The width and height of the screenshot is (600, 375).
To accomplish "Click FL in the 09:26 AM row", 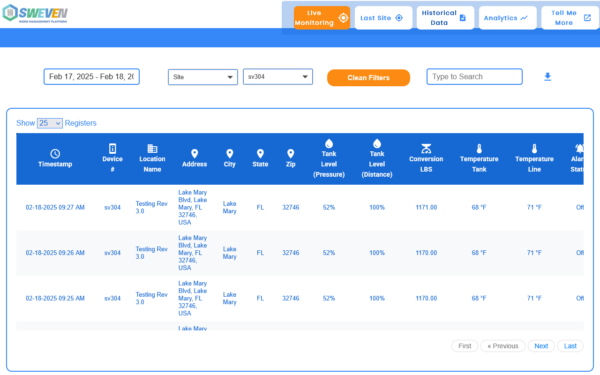I will click(260, 253).
